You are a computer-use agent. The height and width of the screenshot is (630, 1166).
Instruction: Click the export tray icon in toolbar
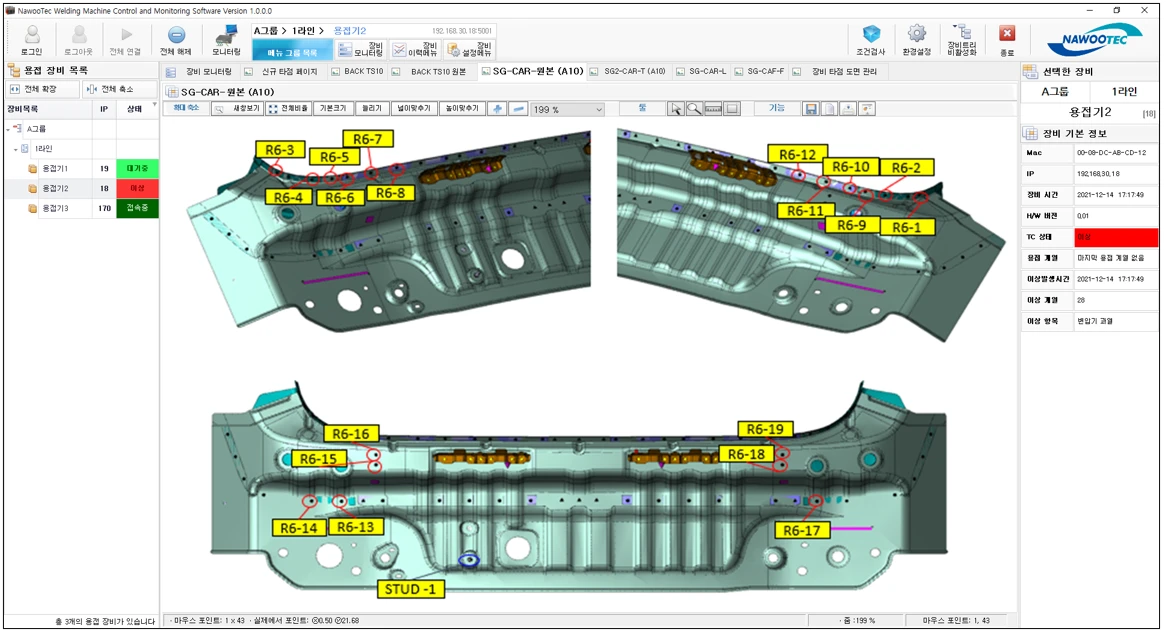click(848, 109)
